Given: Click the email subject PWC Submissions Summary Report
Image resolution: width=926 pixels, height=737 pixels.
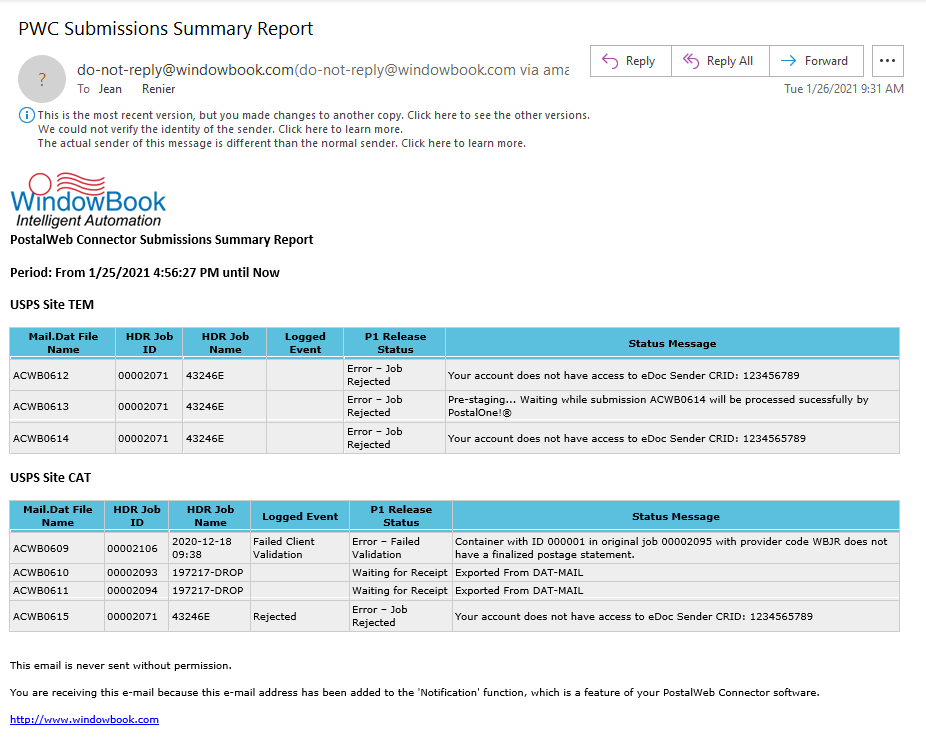Looking at the screenshot, I should (165, 28).
